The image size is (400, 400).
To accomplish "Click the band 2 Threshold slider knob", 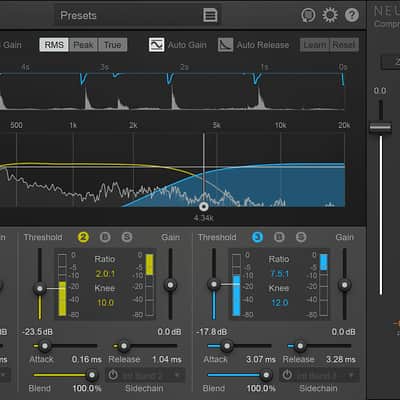I will point(40,288).
